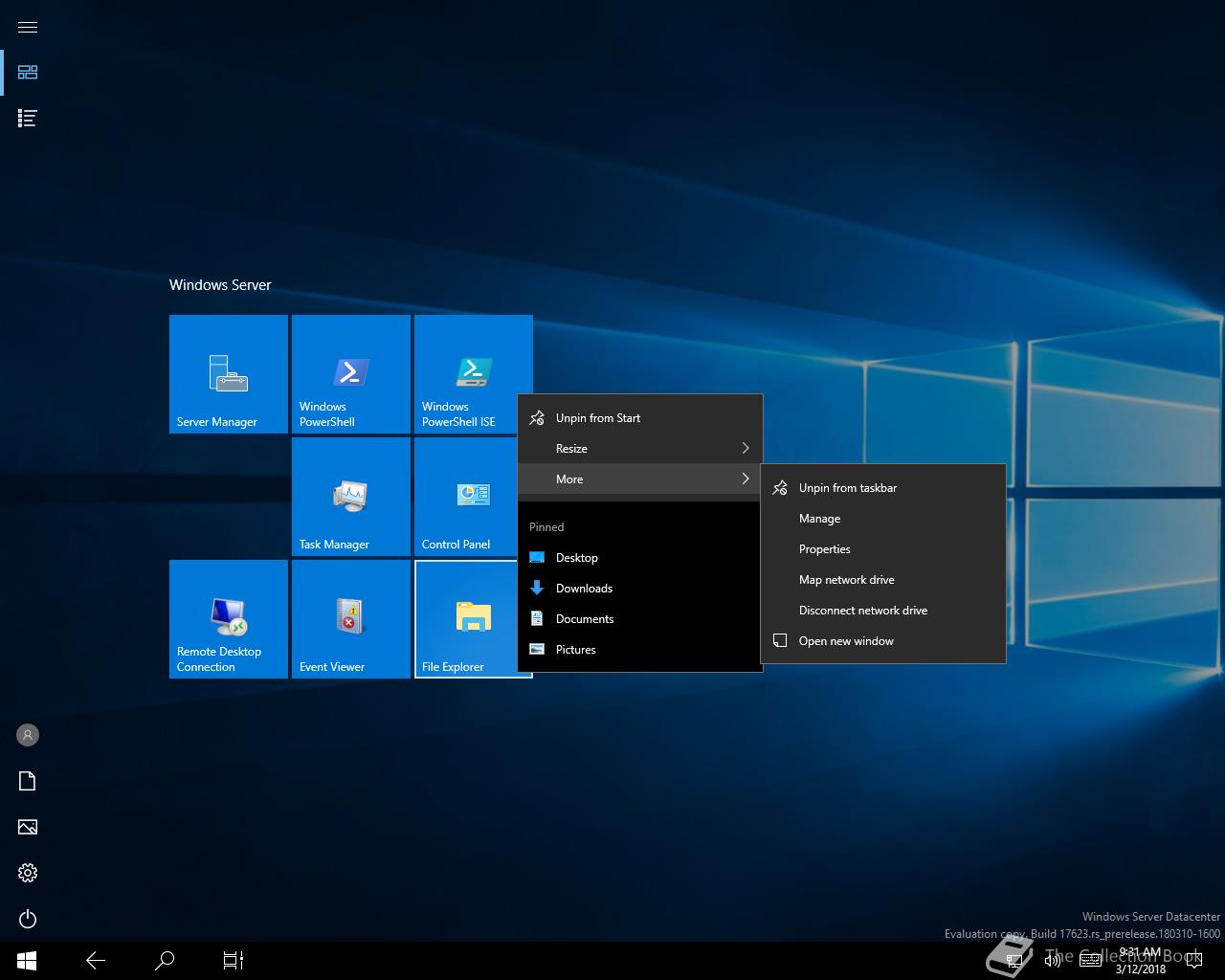Launch the Remote Desktop Connection tile
The width and height of the screenshot is (1225, 980).
click(x=229, y=619)
